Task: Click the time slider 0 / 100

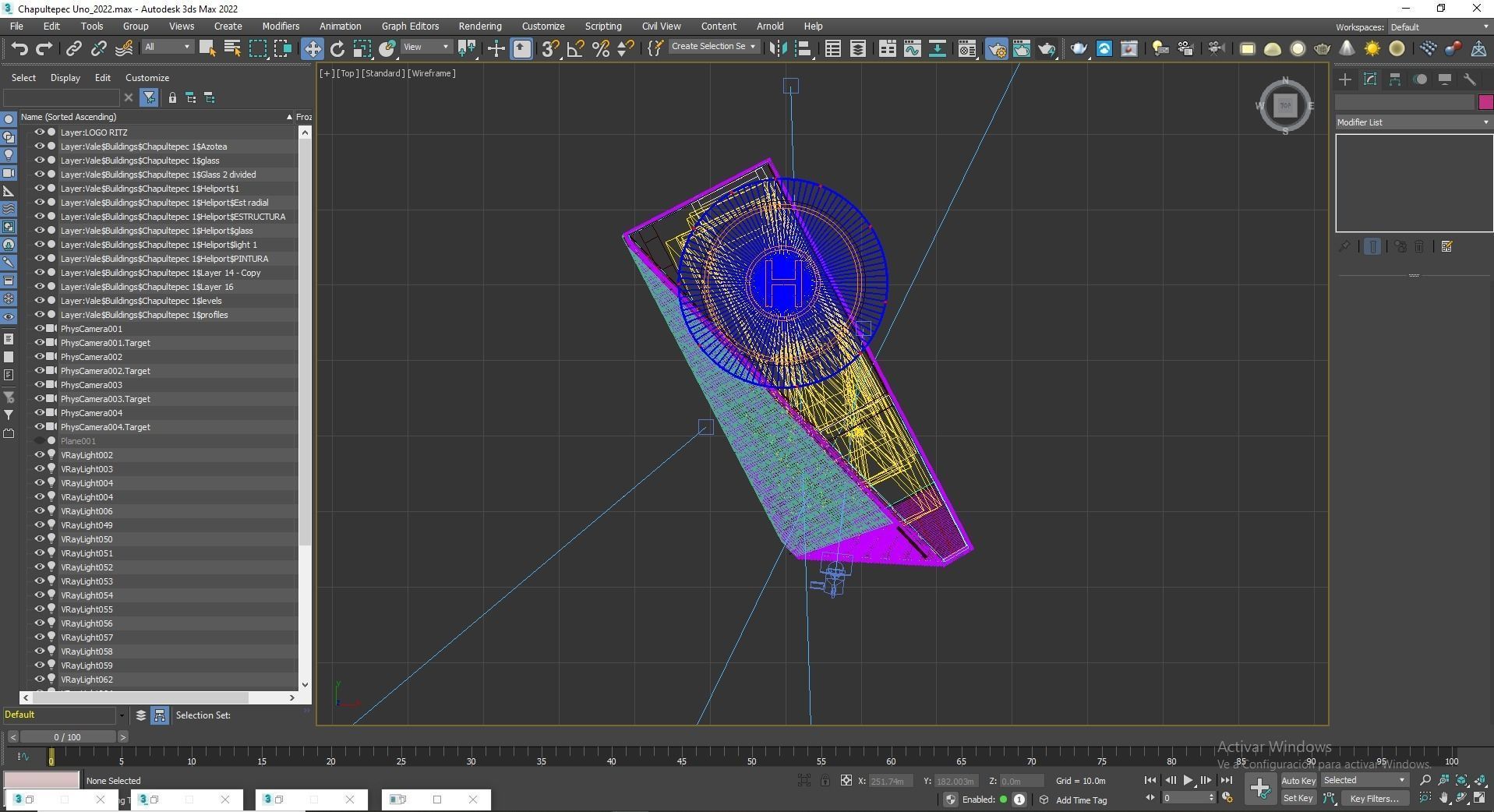Action: click(x=68, y=737)
